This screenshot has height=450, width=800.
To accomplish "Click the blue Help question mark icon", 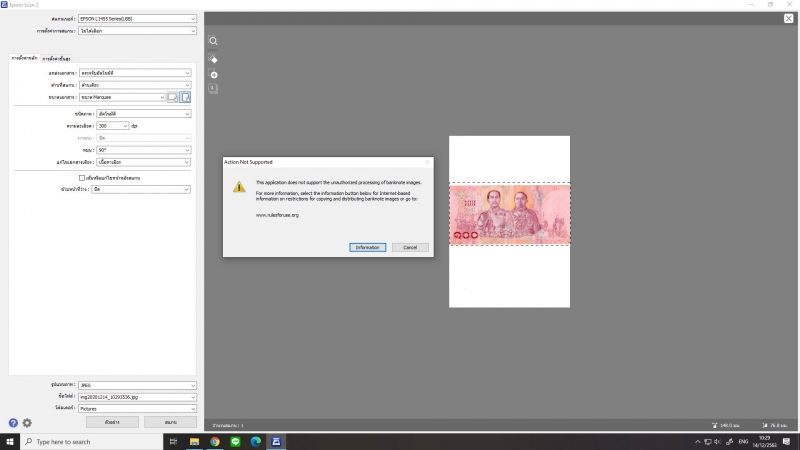I will coord(13,423).
